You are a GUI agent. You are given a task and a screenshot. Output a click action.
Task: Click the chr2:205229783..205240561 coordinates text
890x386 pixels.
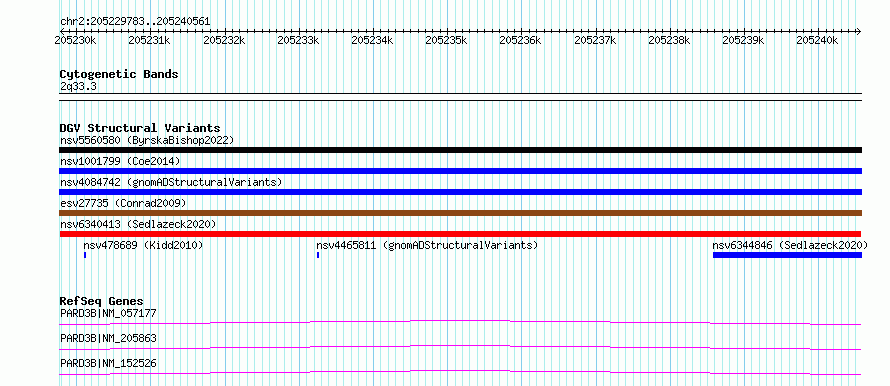point(135,22)
